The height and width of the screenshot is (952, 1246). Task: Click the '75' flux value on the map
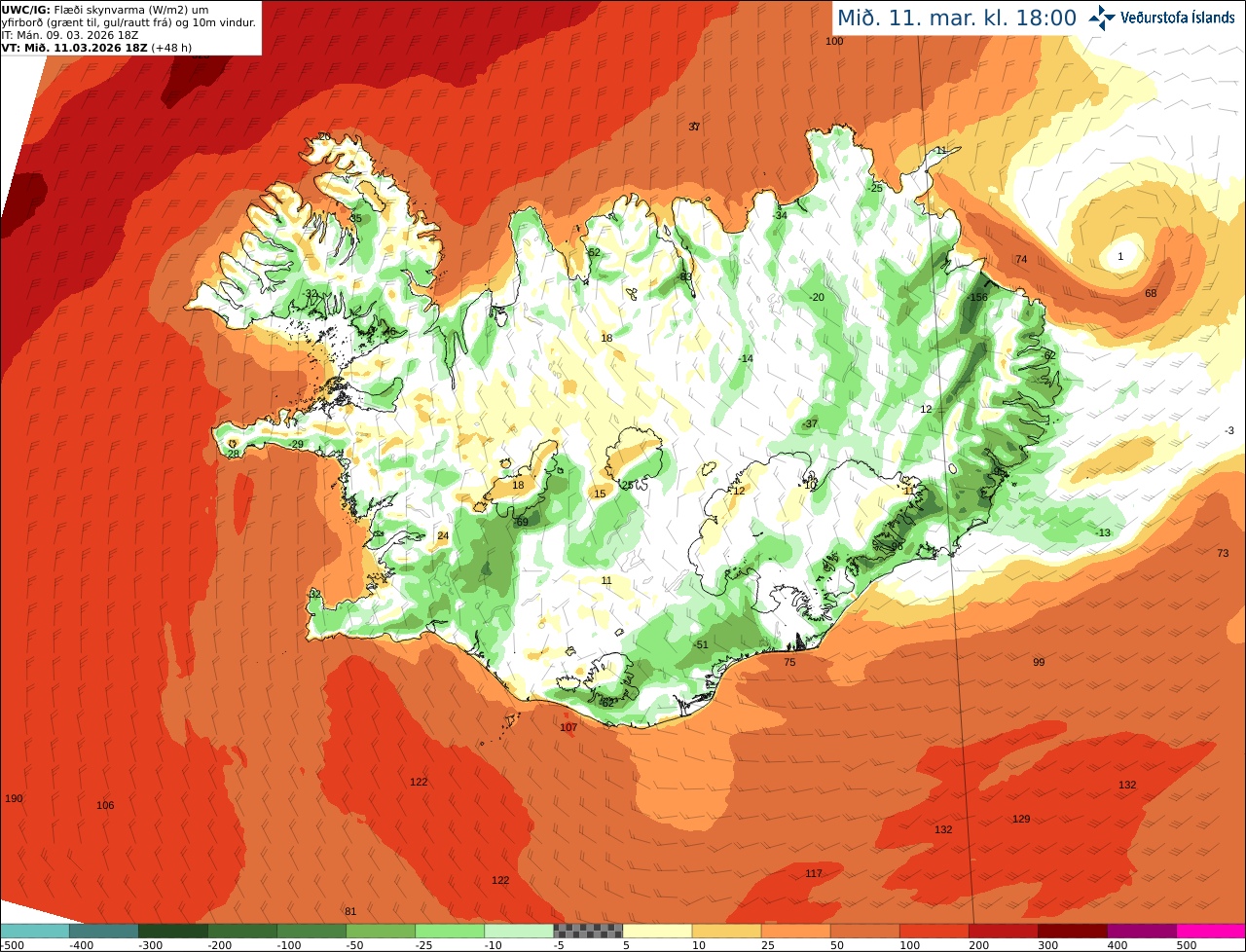pyautogui.click(x=789, y=662)
